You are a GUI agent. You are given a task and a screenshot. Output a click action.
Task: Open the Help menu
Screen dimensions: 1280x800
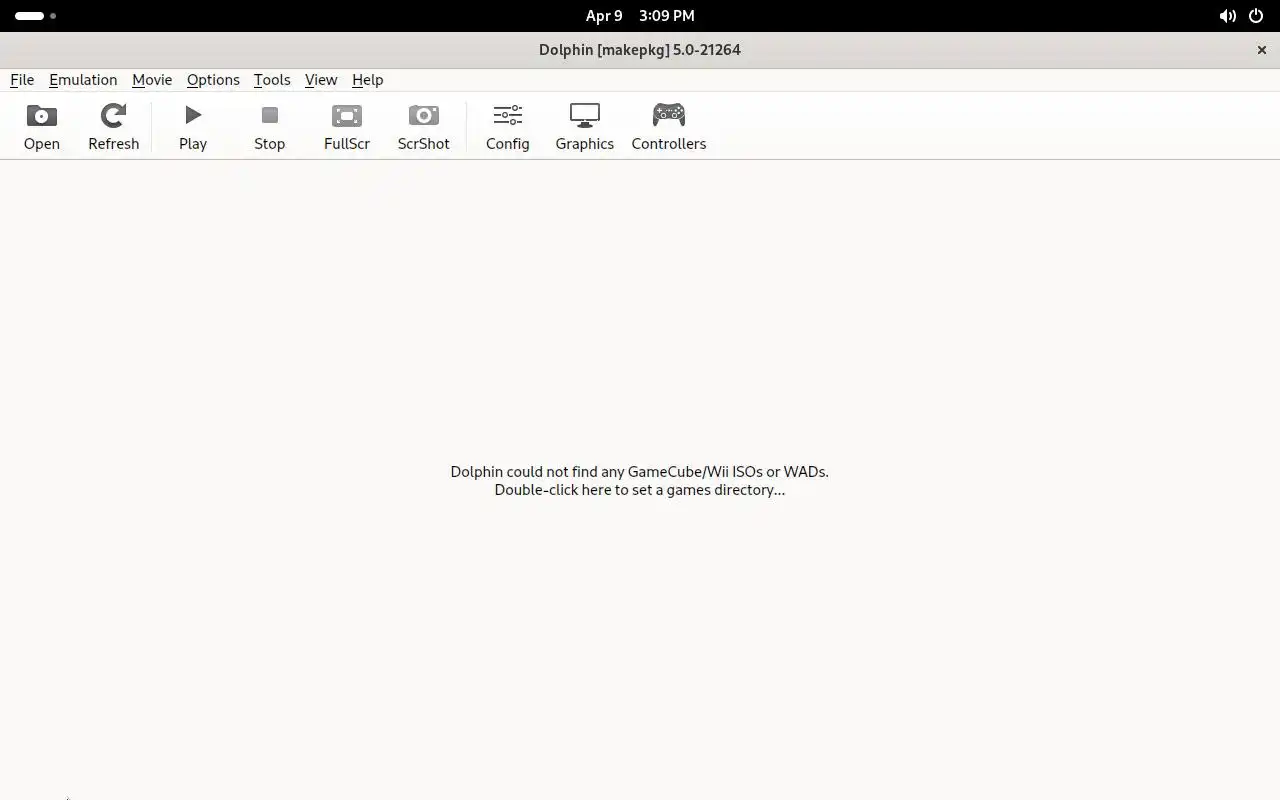(x=368, y=80)
